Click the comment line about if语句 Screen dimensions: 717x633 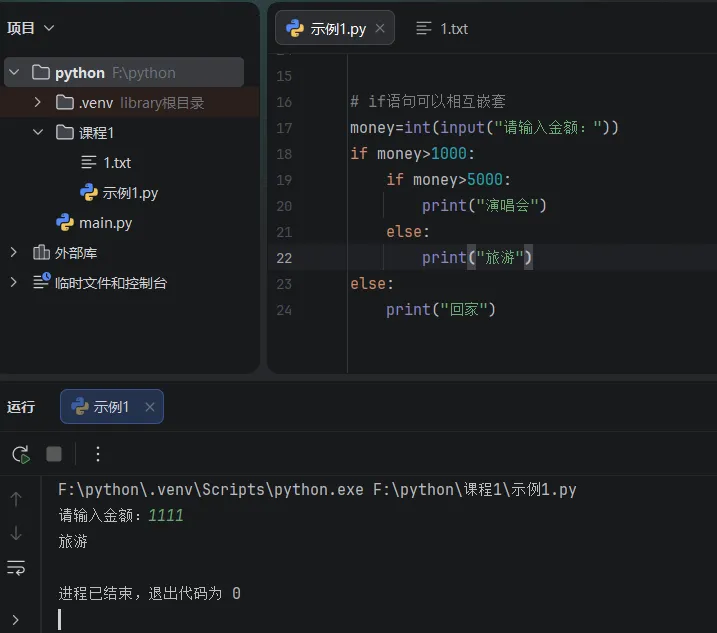pyautogui.click(x=428, y=102)
